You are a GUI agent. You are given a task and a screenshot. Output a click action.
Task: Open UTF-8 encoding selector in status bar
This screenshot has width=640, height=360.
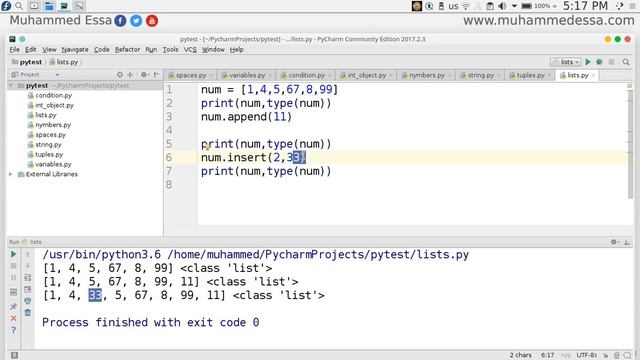coord(587,355)
